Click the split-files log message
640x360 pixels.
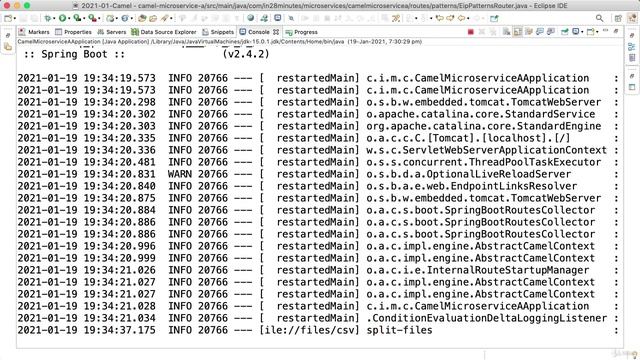(399, 330)
